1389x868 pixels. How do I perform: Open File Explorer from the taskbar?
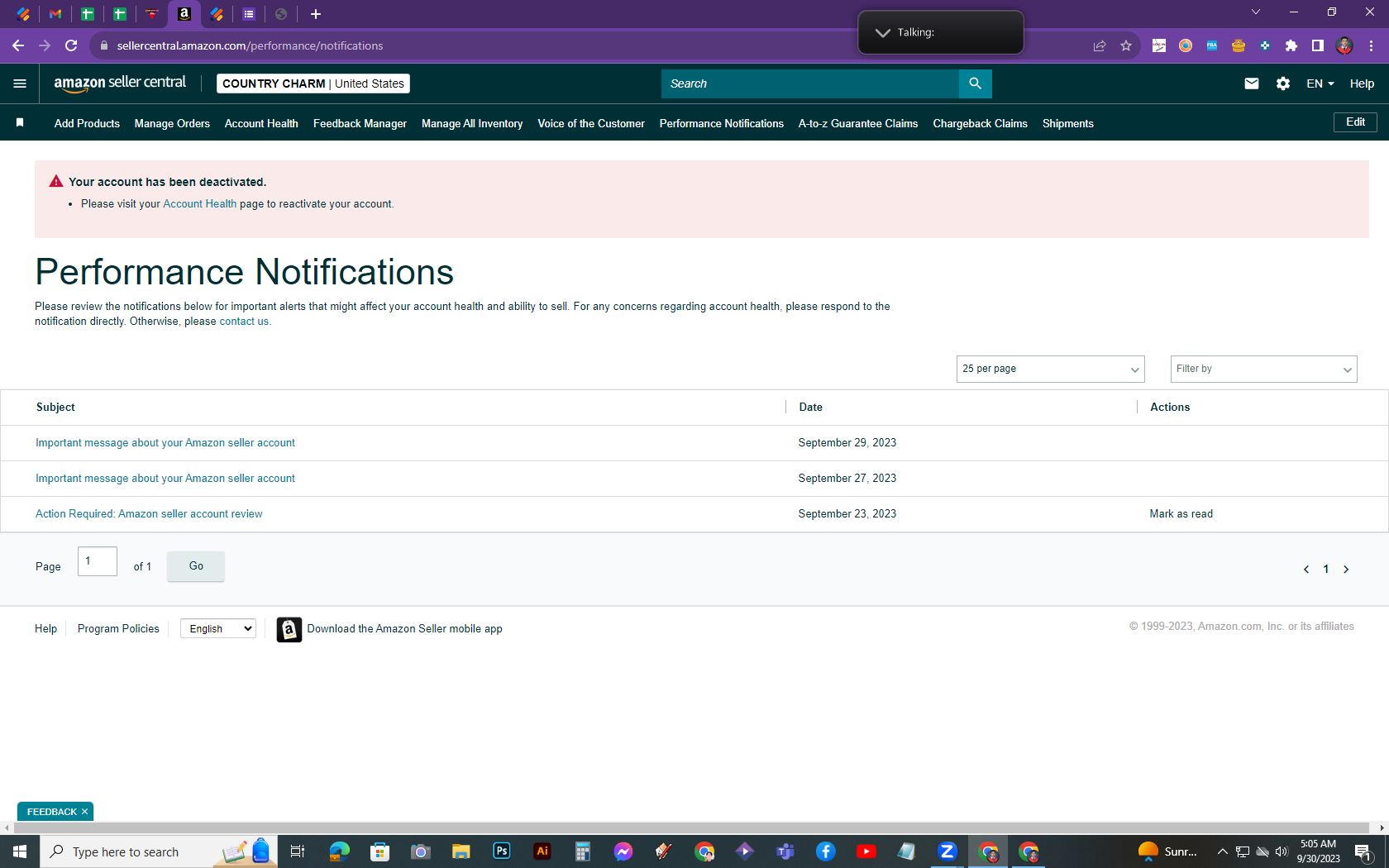point(461,851)
